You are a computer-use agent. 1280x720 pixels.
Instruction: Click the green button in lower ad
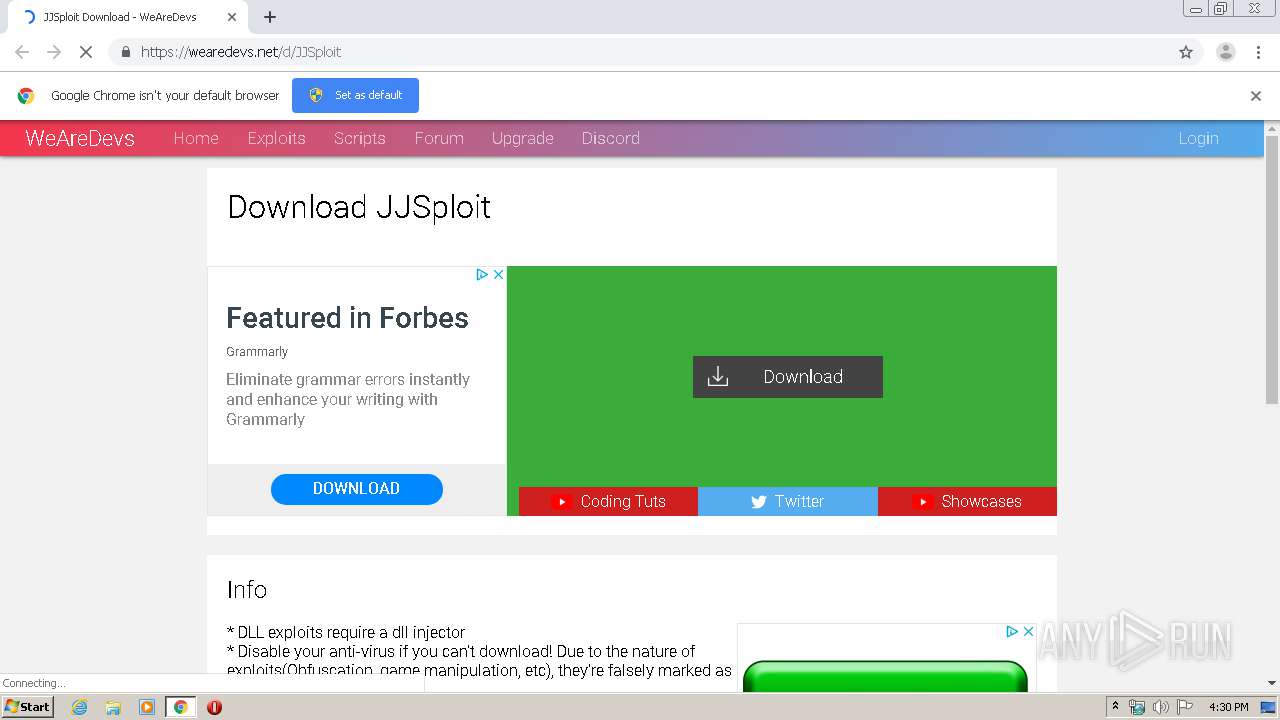coord(885,675)
